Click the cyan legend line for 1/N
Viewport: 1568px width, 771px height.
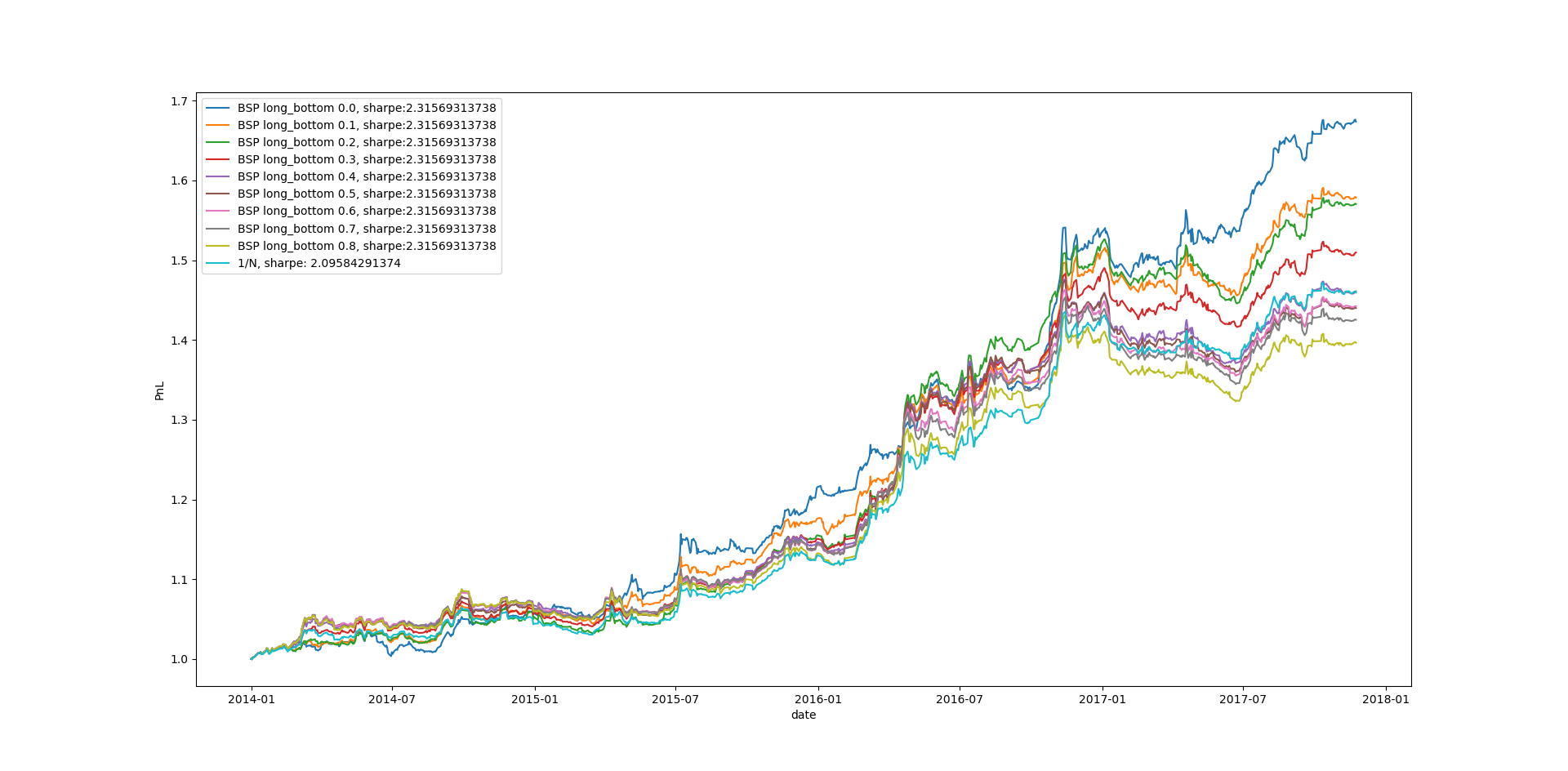pyautogui.click(x=218, y=263)
